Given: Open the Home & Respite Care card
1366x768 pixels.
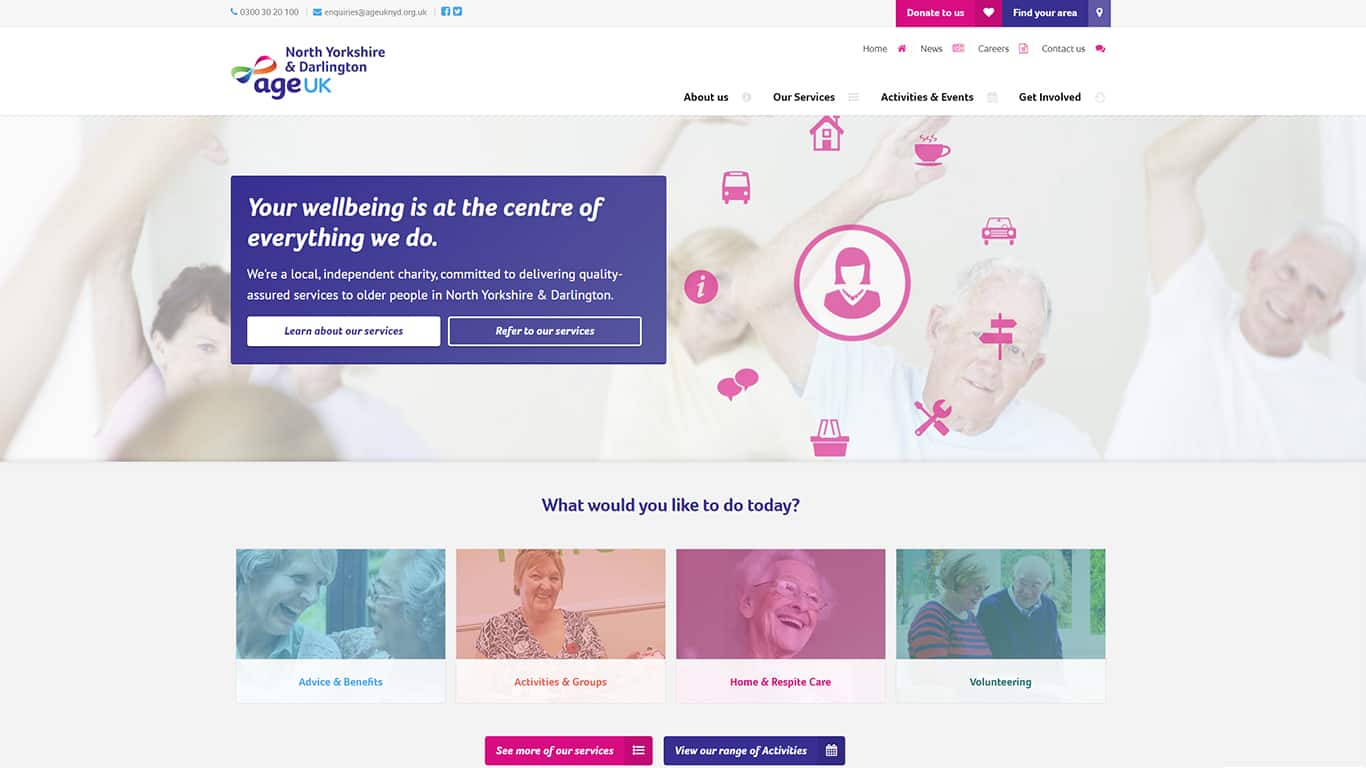Looking at the screenshot, I should tap(781, 626).
